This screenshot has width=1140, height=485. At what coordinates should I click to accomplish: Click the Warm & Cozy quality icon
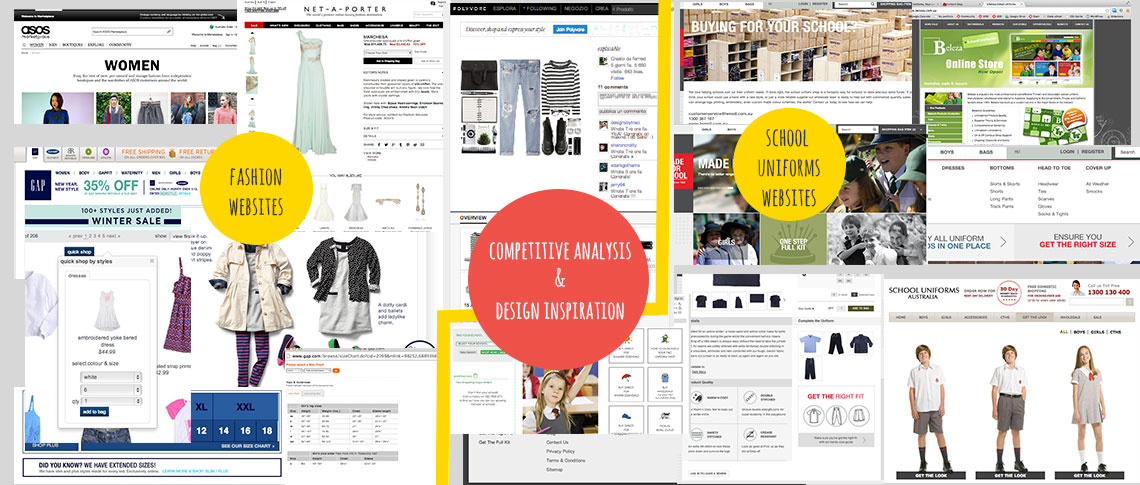[x=697, y=397]
